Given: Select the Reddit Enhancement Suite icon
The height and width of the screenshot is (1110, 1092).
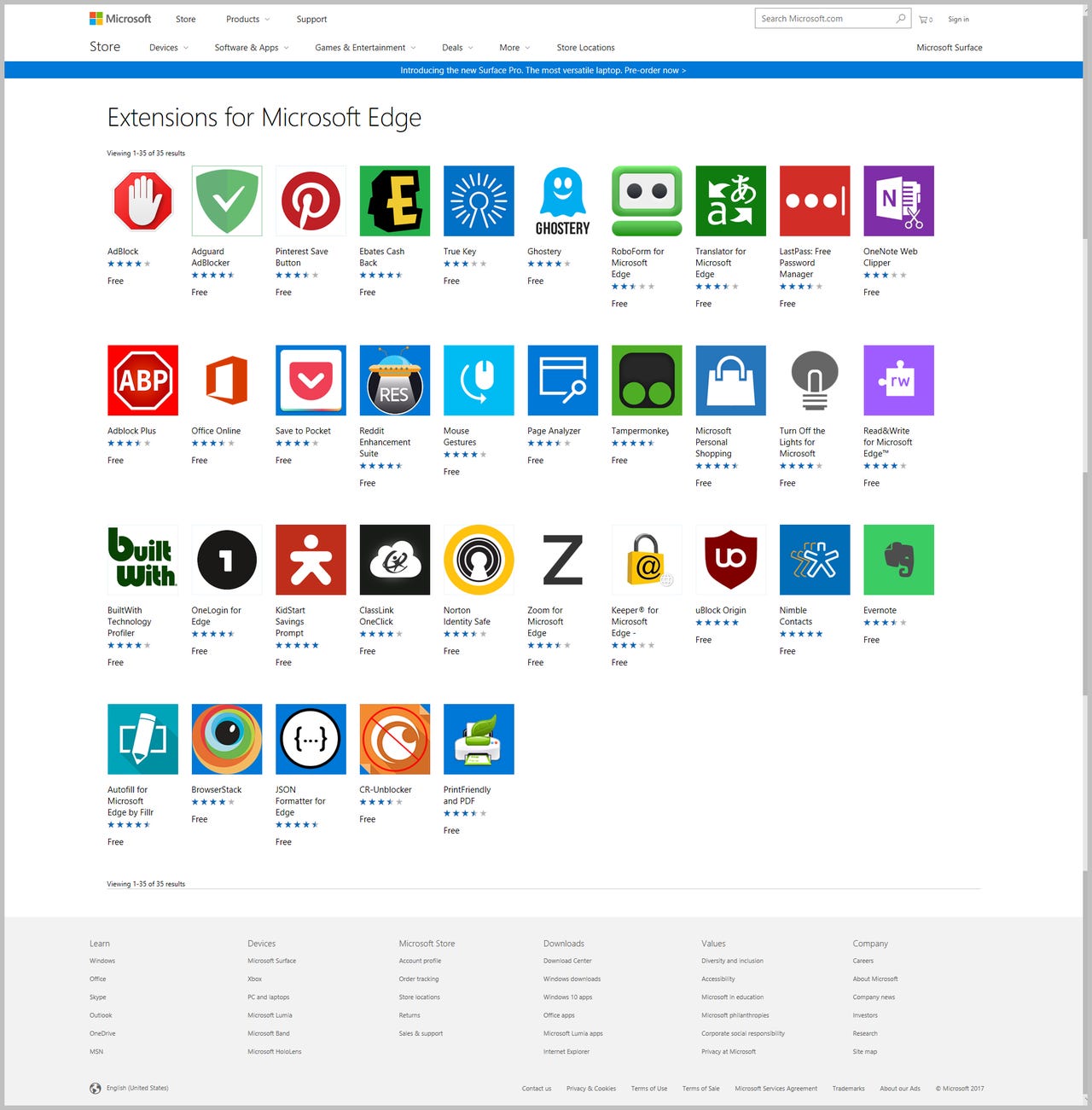Looking at the screenshot, I should click(x=394, y=381).
